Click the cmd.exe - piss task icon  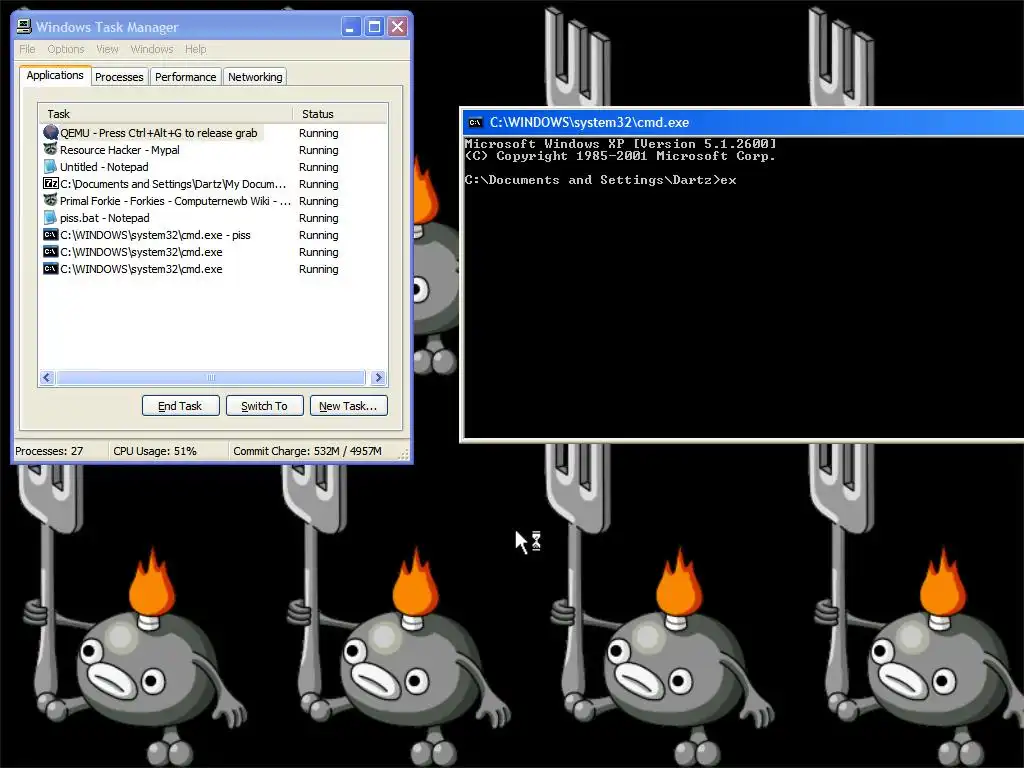[x=50, y=234]
